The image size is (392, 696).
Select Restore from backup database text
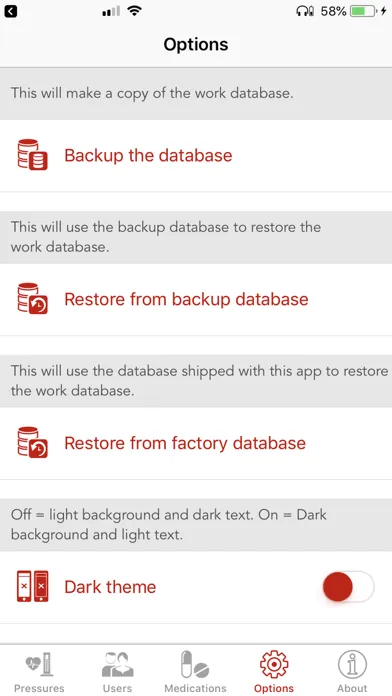(186, 299)
